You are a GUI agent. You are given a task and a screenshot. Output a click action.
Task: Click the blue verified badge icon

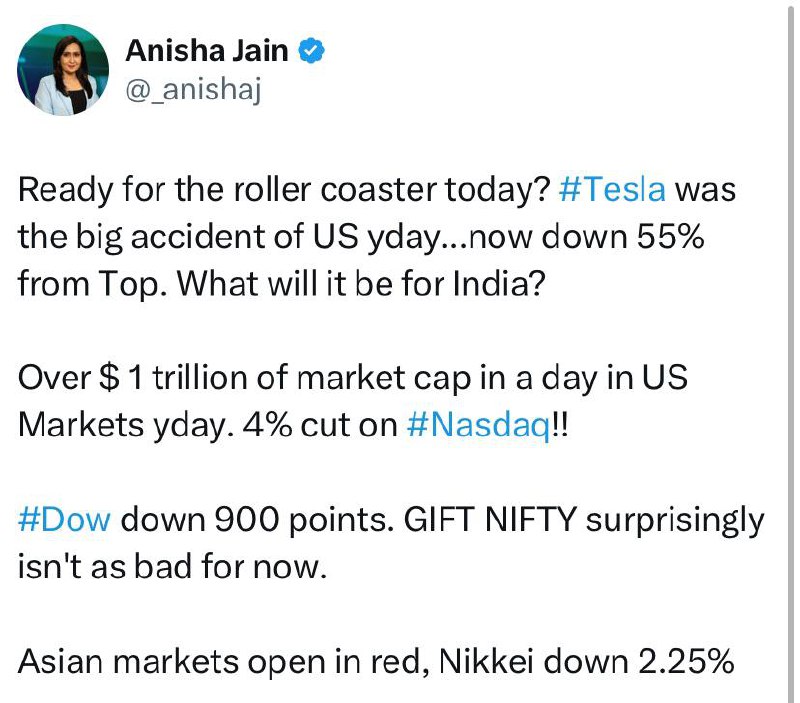point(311,51)
